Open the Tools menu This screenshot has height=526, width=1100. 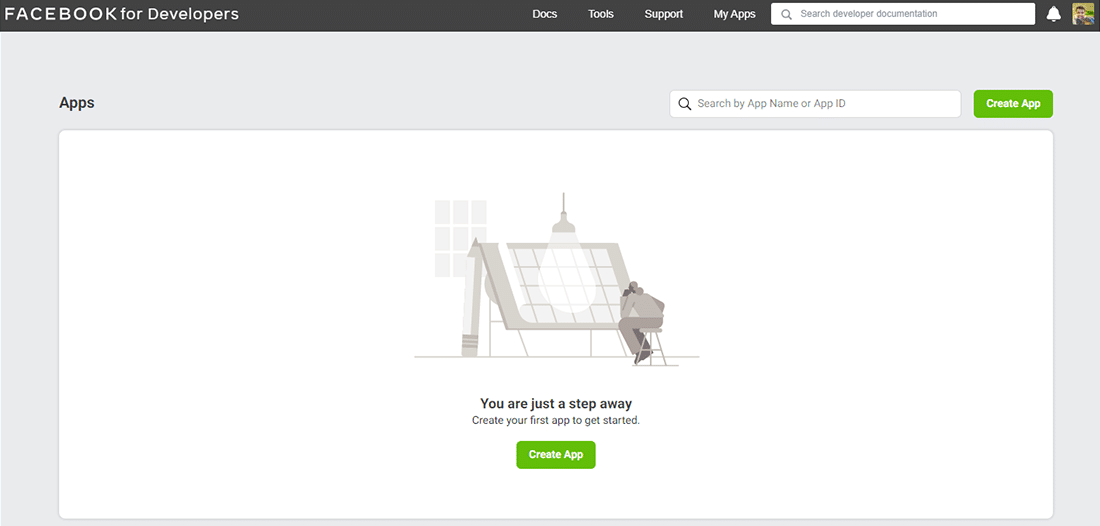click(x=601, y=14)
